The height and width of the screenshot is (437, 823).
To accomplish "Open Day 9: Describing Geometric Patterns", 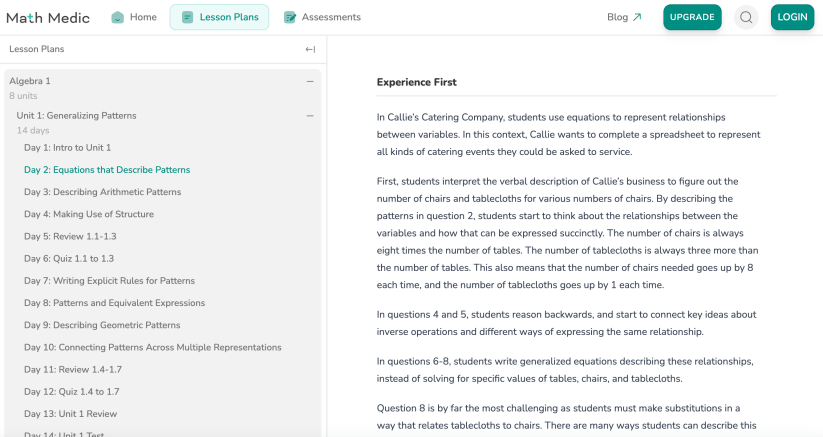I will coord(102,325).
